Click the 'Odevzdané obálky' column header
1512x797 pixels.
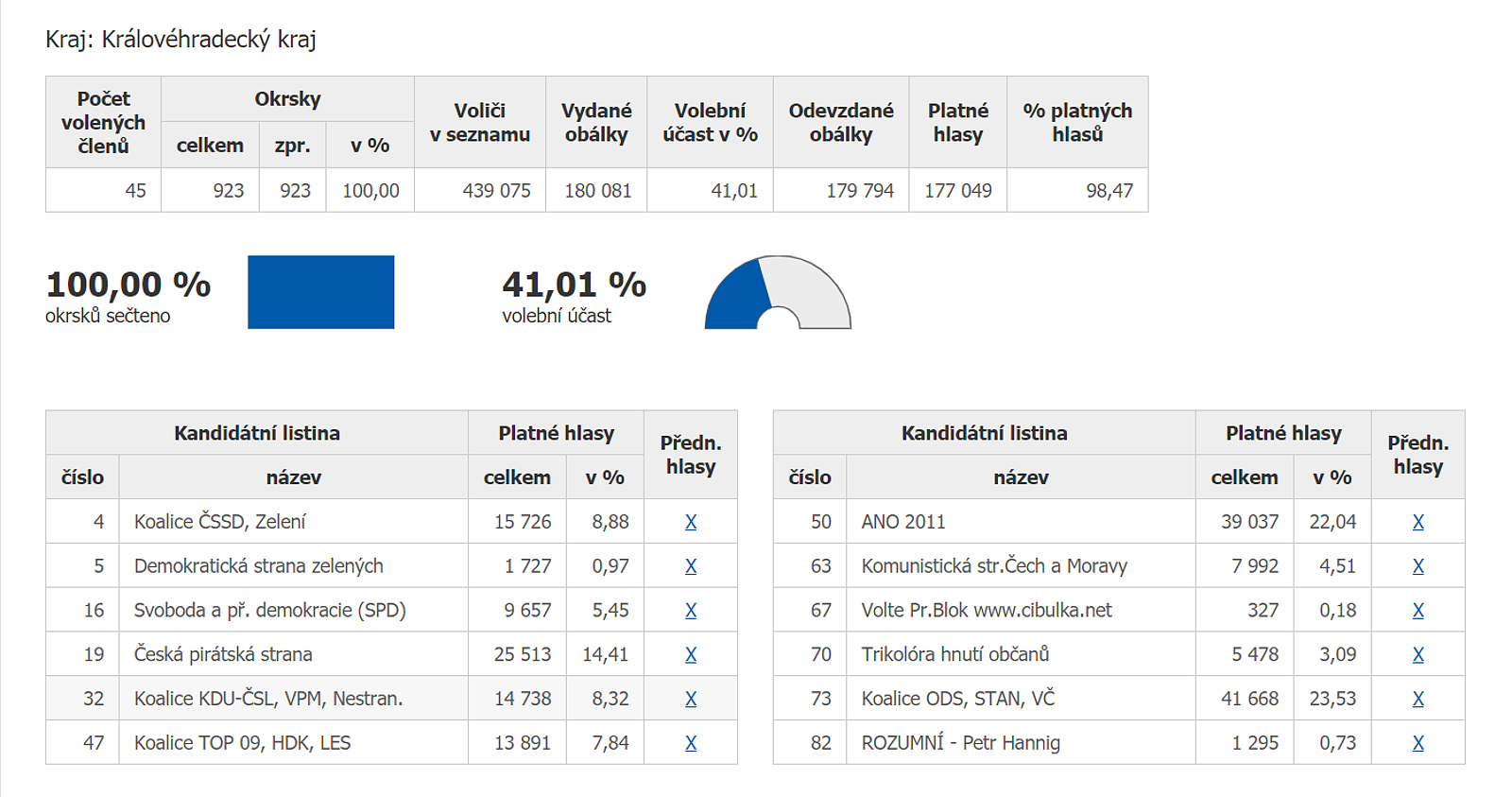[841, 123]
